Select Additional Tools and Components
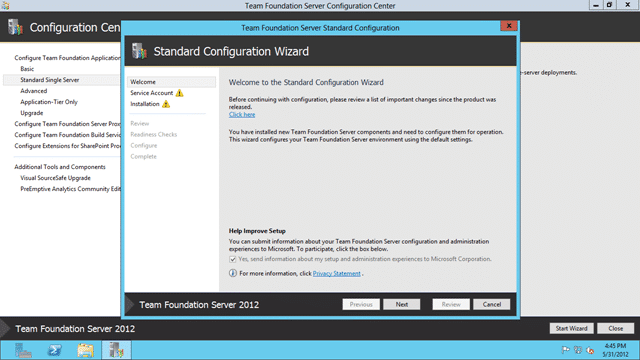Viewport: 640px width, 360px height. pyautogui.click(x=60, y=167)
